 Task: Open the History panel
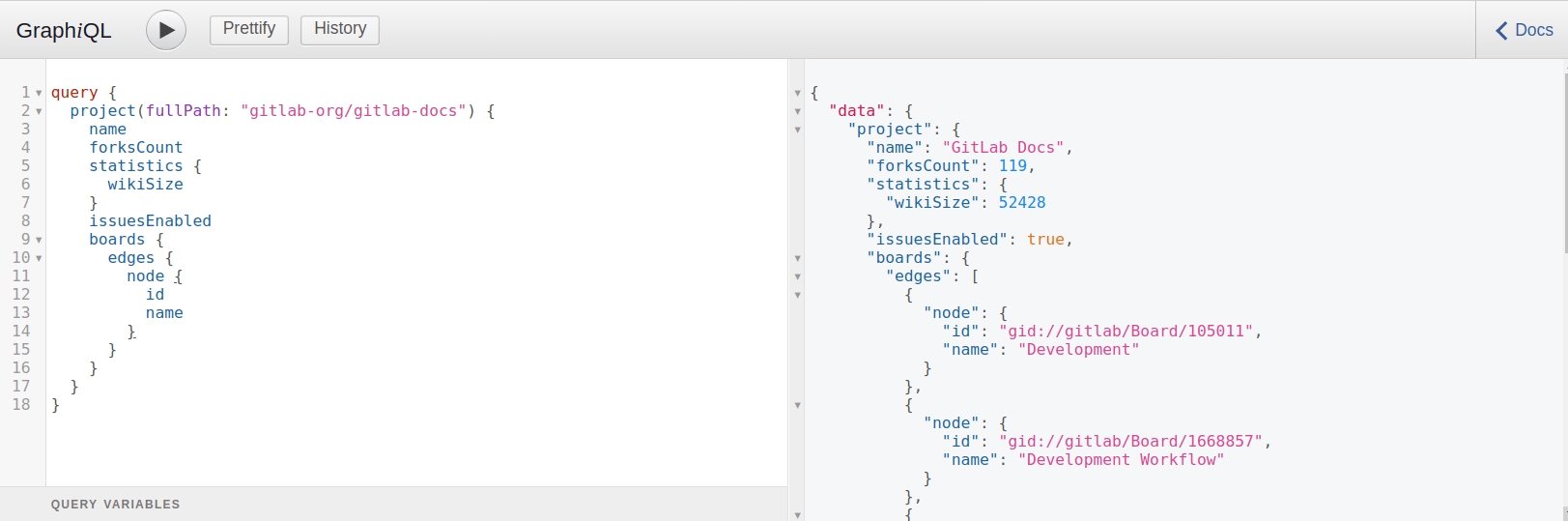[340, 29]
